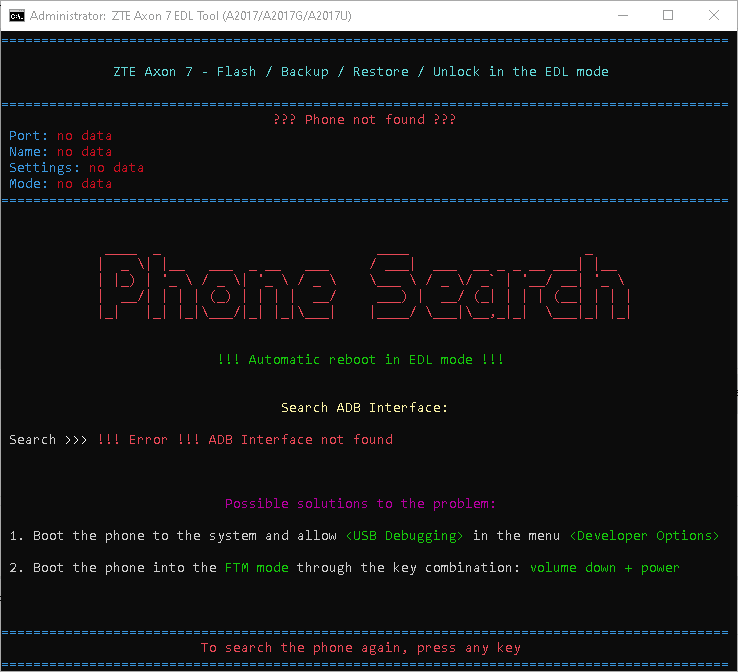Click the 'Search ADB Interface:' heading
The image size is (738, 672).
click(364, 408)
